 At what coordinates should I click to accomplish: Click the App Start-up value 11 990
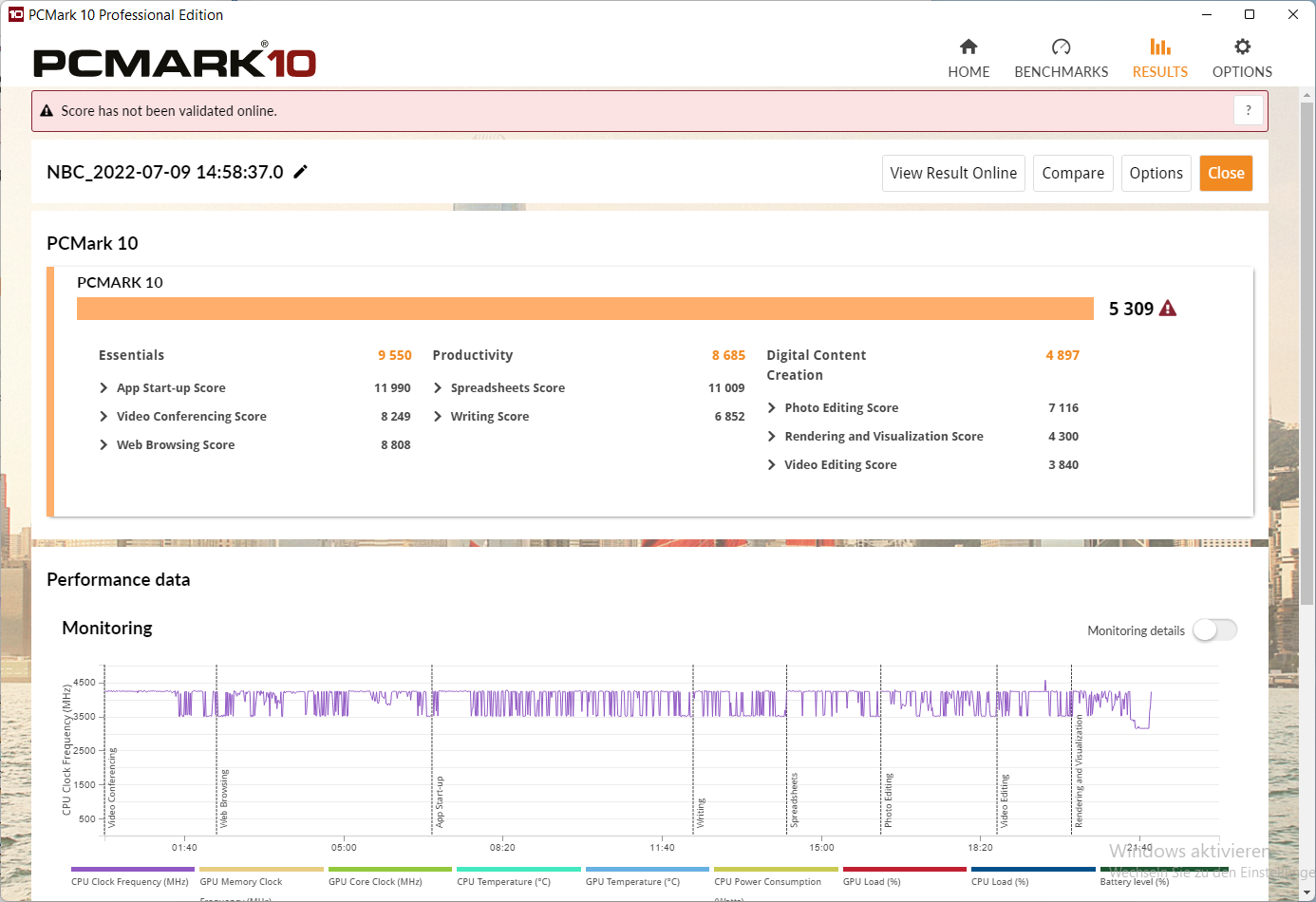click(x=392, y=388)
